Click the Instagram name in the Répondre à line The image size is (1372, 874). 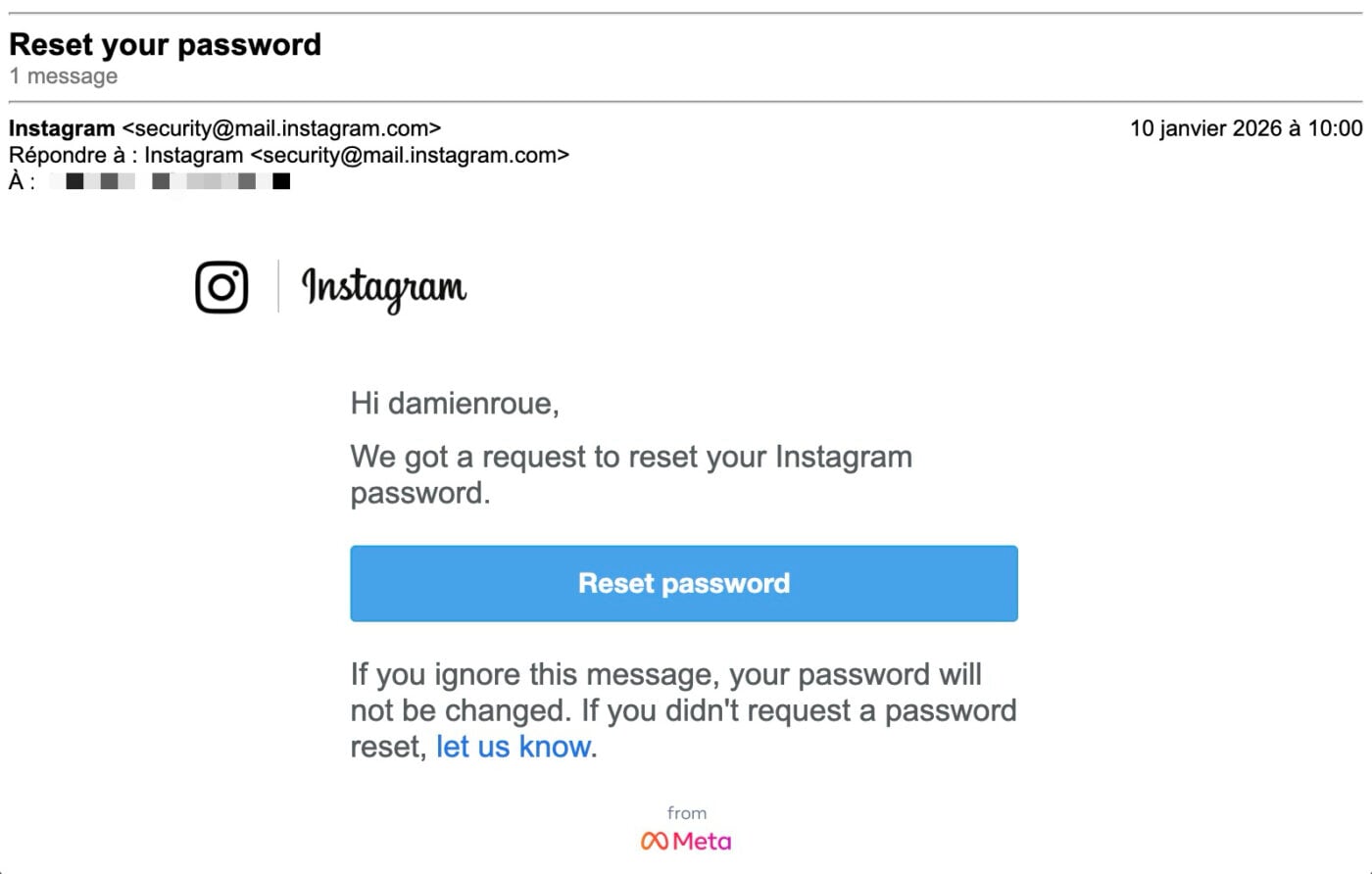(x=193, y=155)
